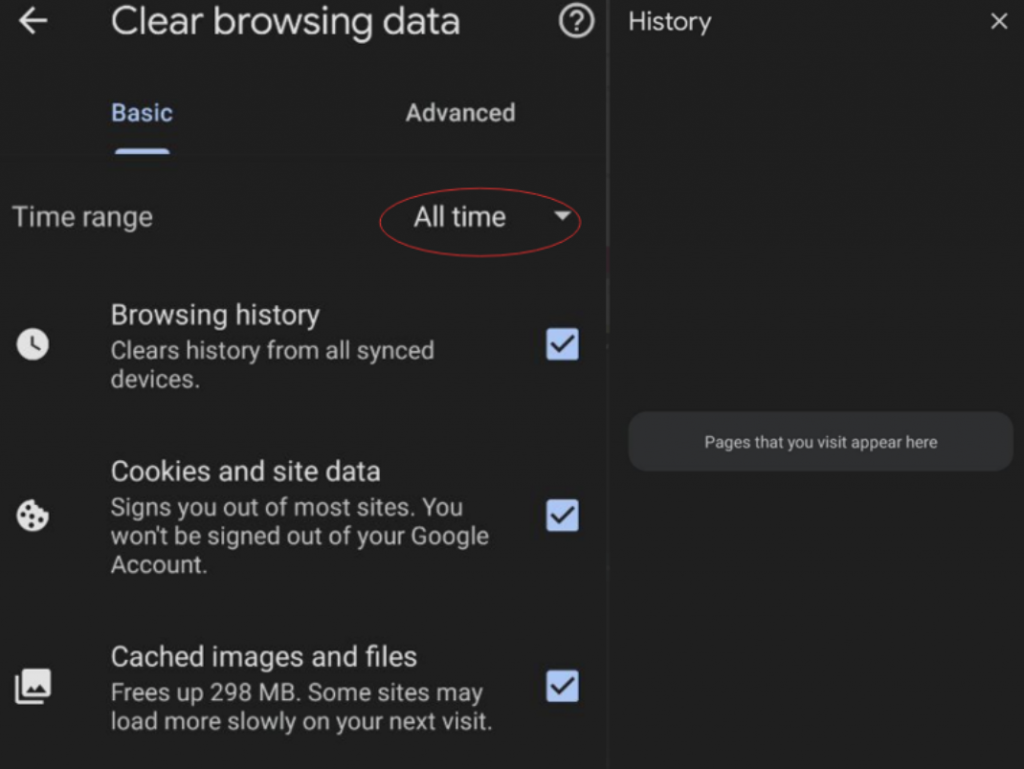Close the History panel
This screenshot has width=1024, height=769.
point(998,22)
